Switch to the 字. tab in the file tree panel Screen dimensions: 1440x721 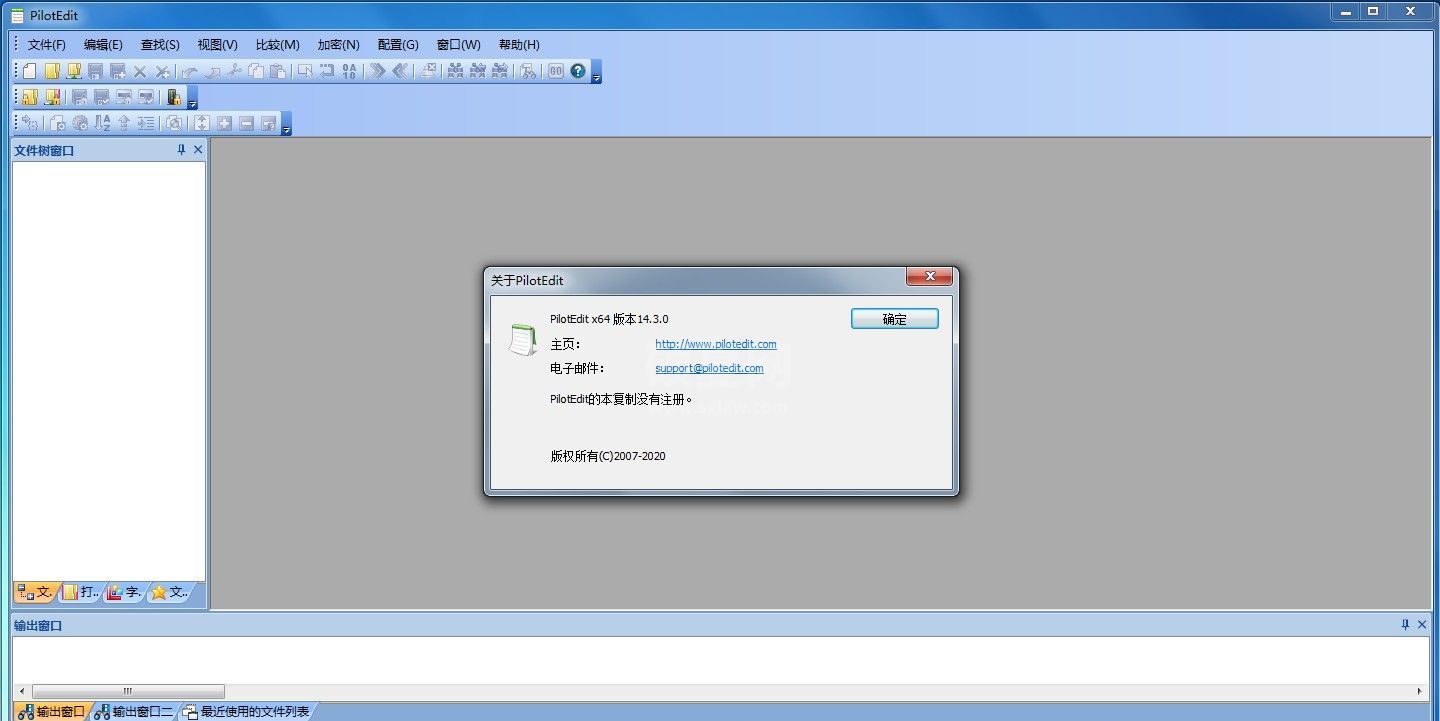pos(125,592)
